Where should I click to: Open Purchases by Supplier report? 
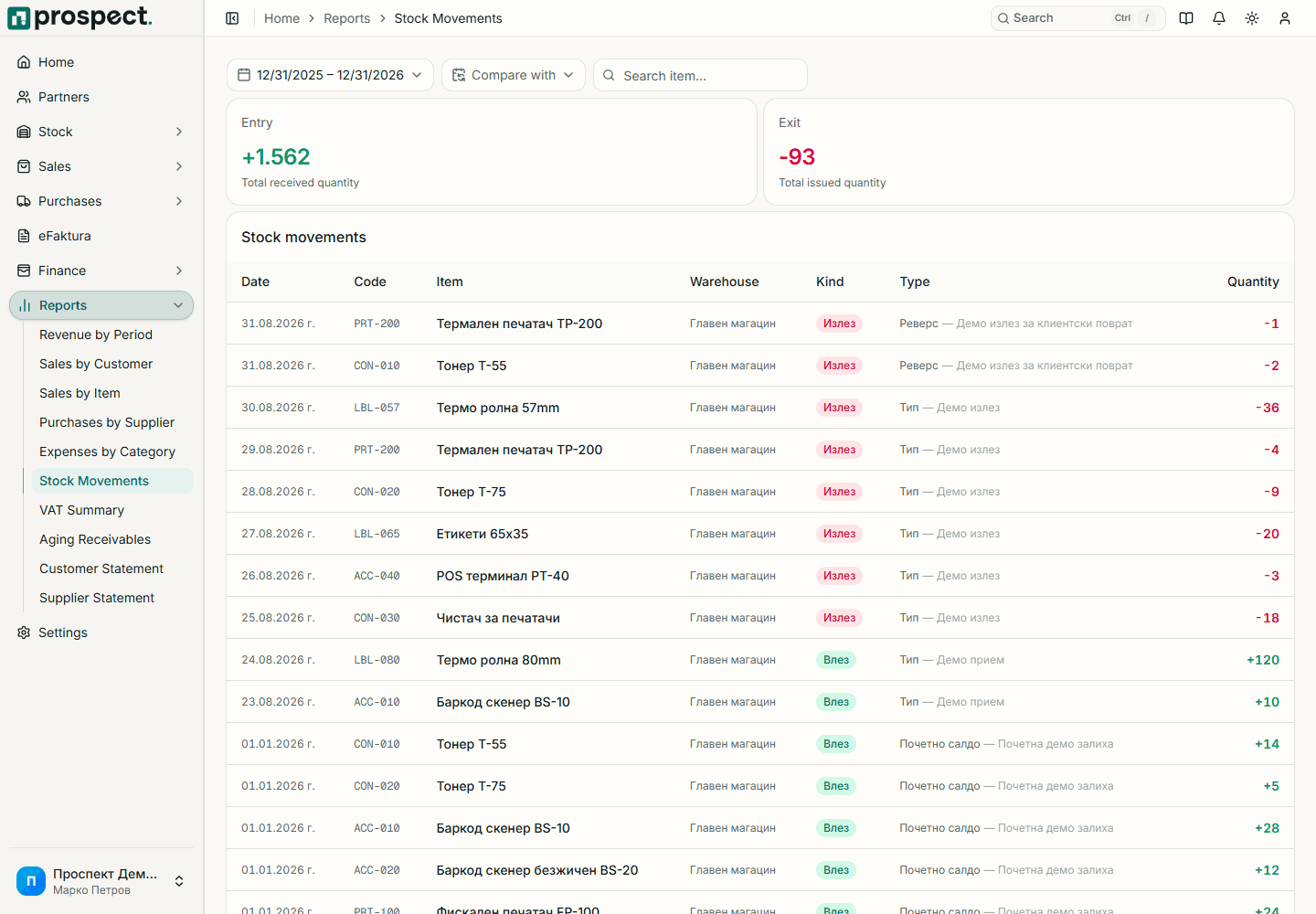pos(107,422)
